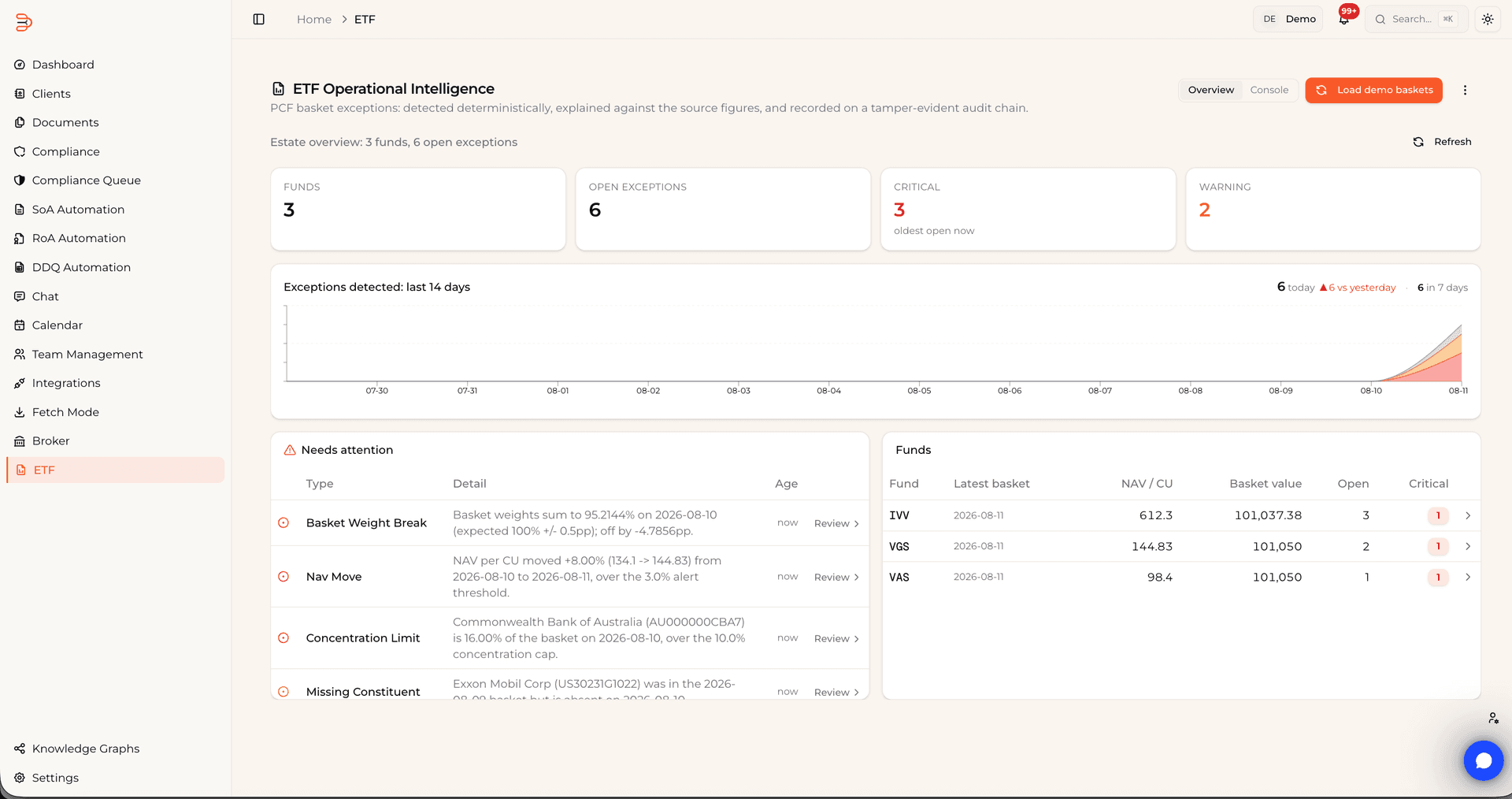Review the Missing Constituent exception

(x=836, y=692)
